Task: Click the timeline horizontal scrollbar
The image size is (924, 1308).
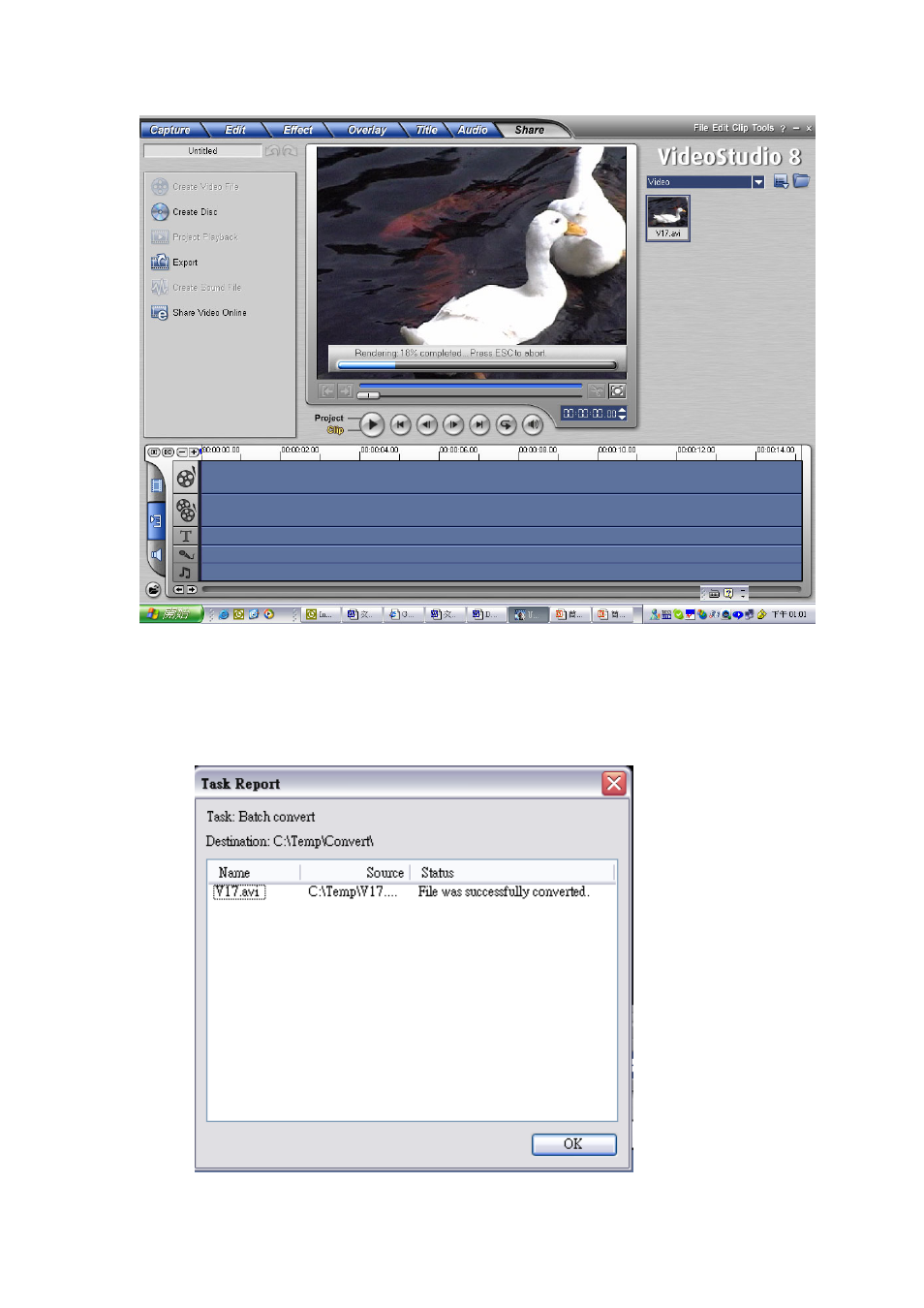Action: [x=502, y=589]
